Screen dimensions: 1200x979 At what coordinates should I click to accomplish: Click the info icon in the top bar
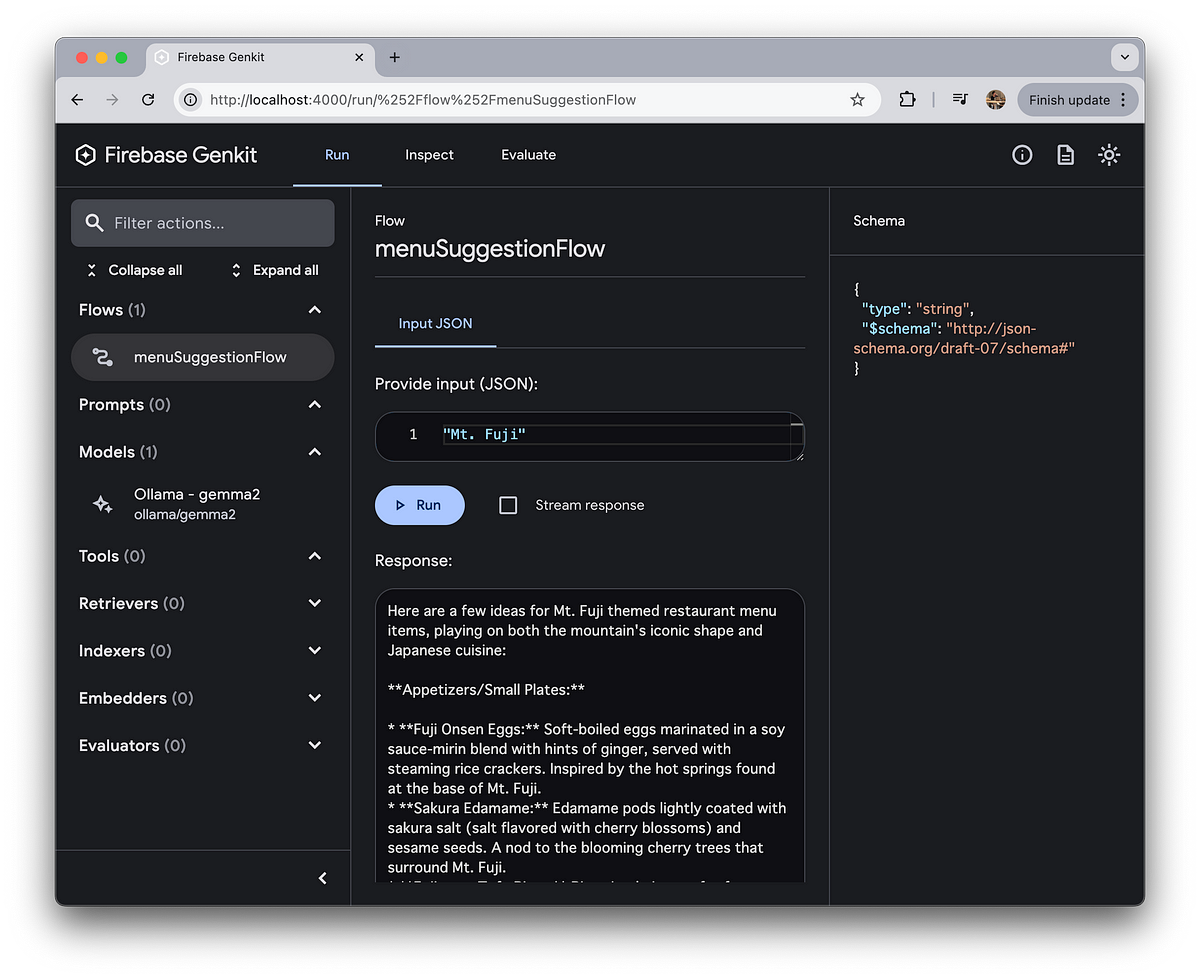coord(1021,155)
